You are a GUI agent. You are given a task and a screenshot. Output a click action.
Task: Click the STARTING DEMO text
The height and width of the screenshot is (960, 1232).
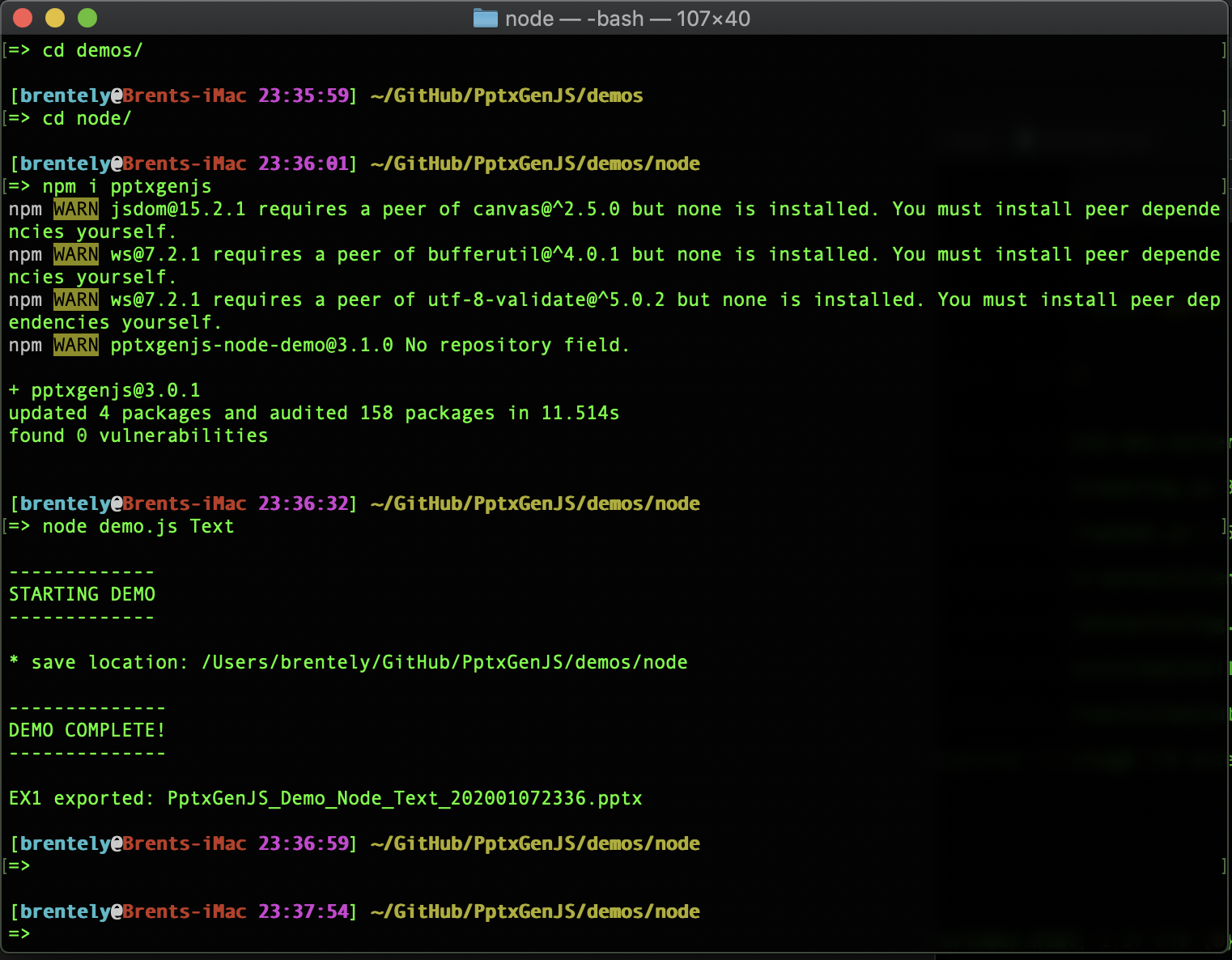[x=82, y=593]
